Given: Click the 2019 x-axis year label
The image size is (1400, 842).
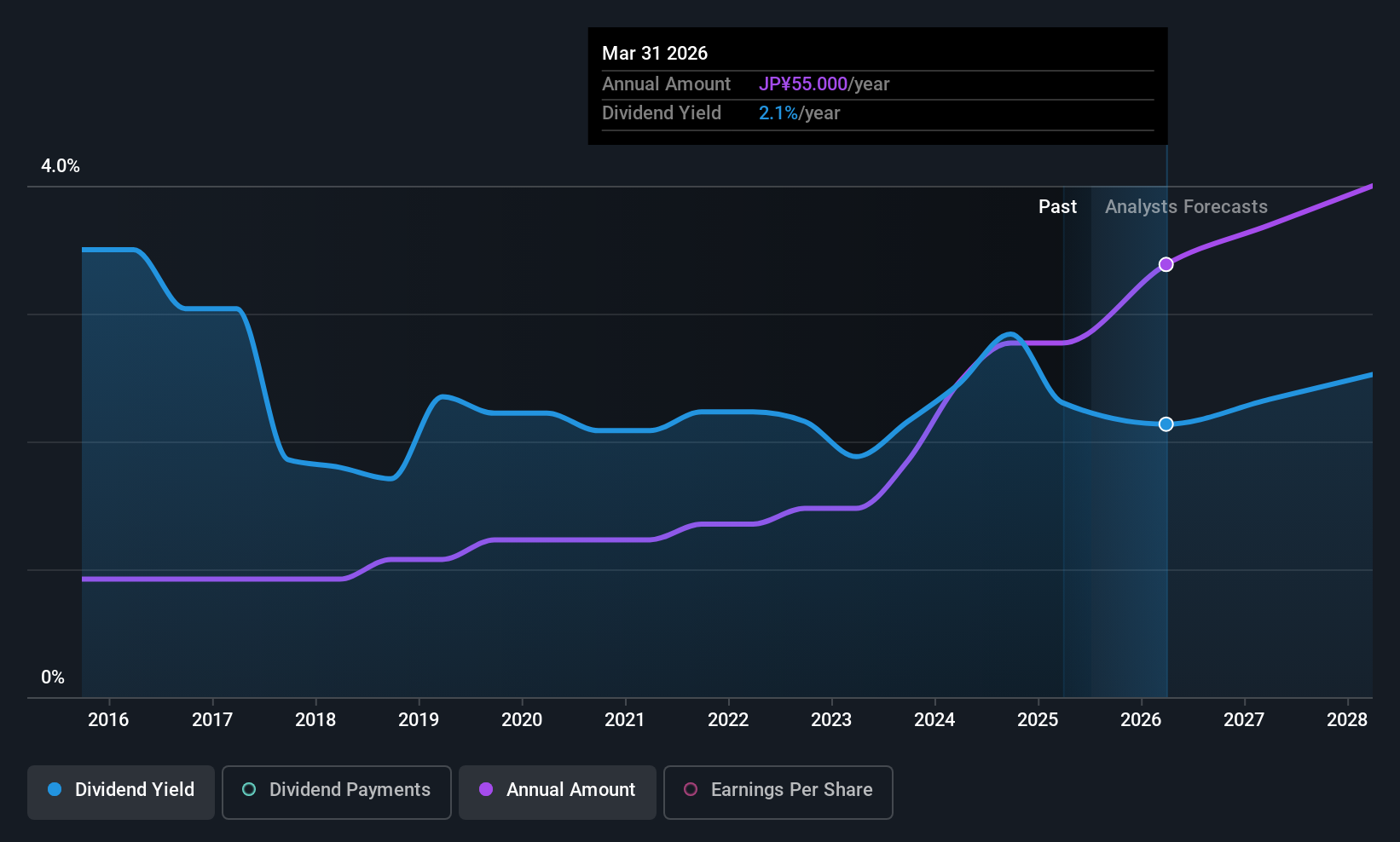Looking at the screenshot, I should click(419, 719).
